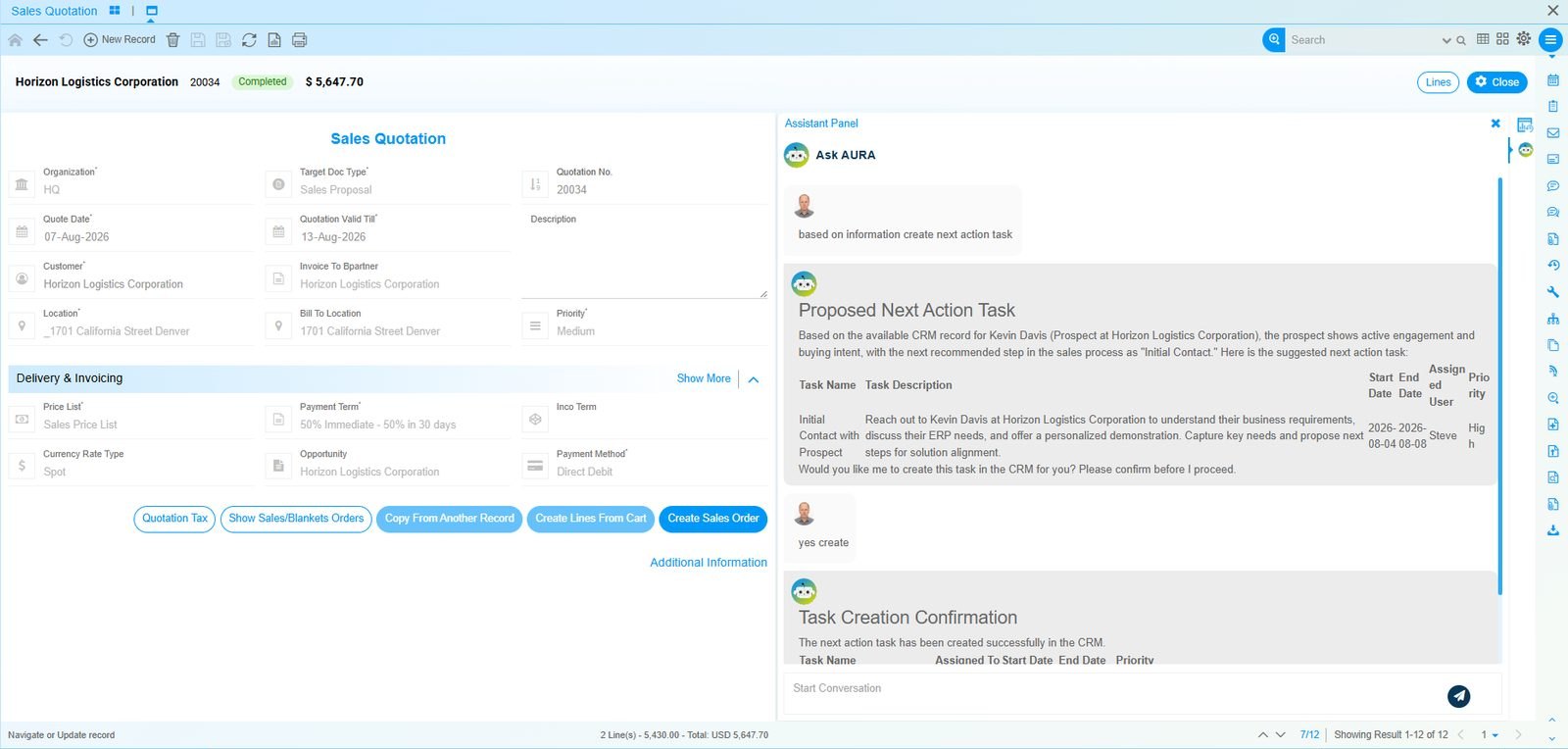Screen dimensions: 1568x749
Task: Click Copy From Another Record
Action: click(x=449, y=519)
